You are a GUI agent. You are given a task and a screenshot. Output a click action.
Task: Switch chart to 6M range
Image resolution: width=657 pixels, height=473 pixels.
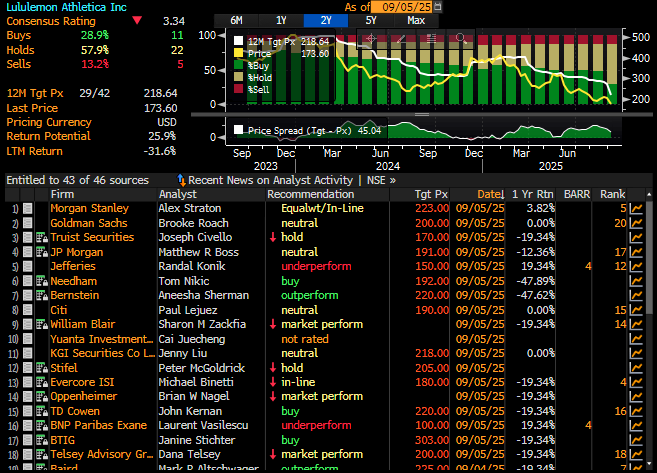click(x=236, y=21)
